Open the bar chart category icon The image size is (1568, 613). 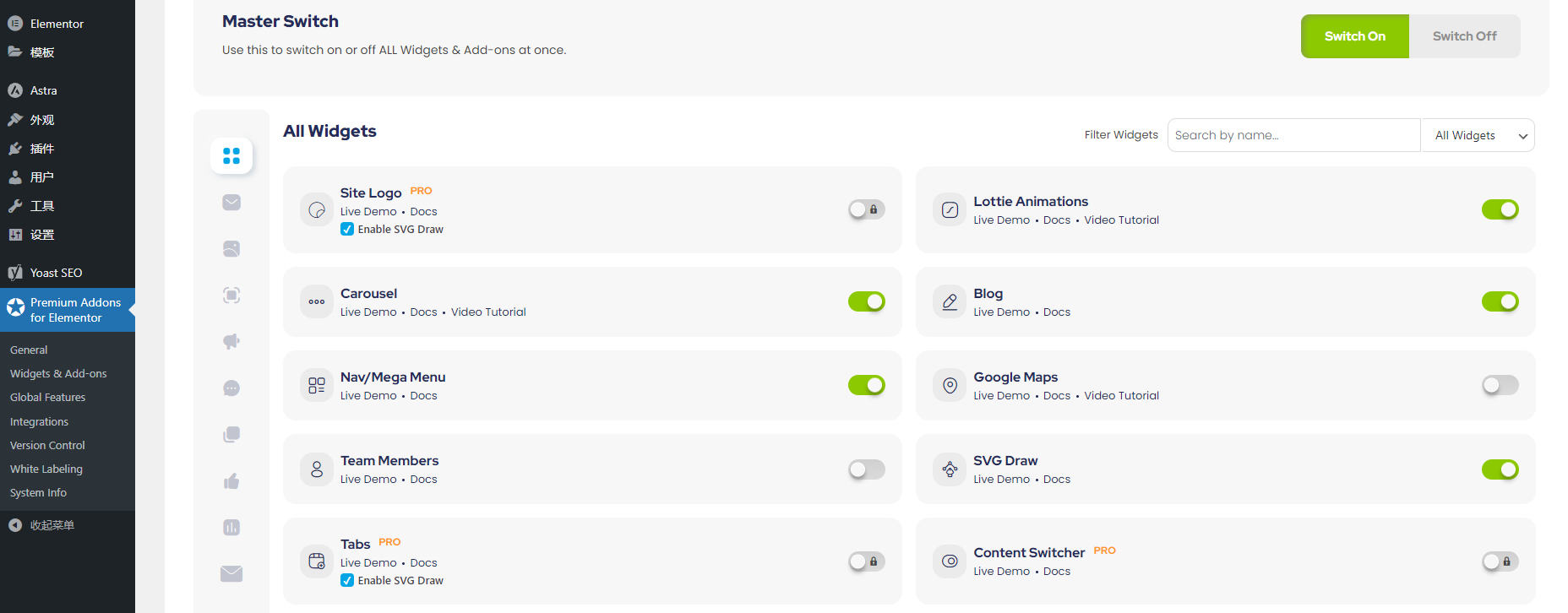[231, 528]
